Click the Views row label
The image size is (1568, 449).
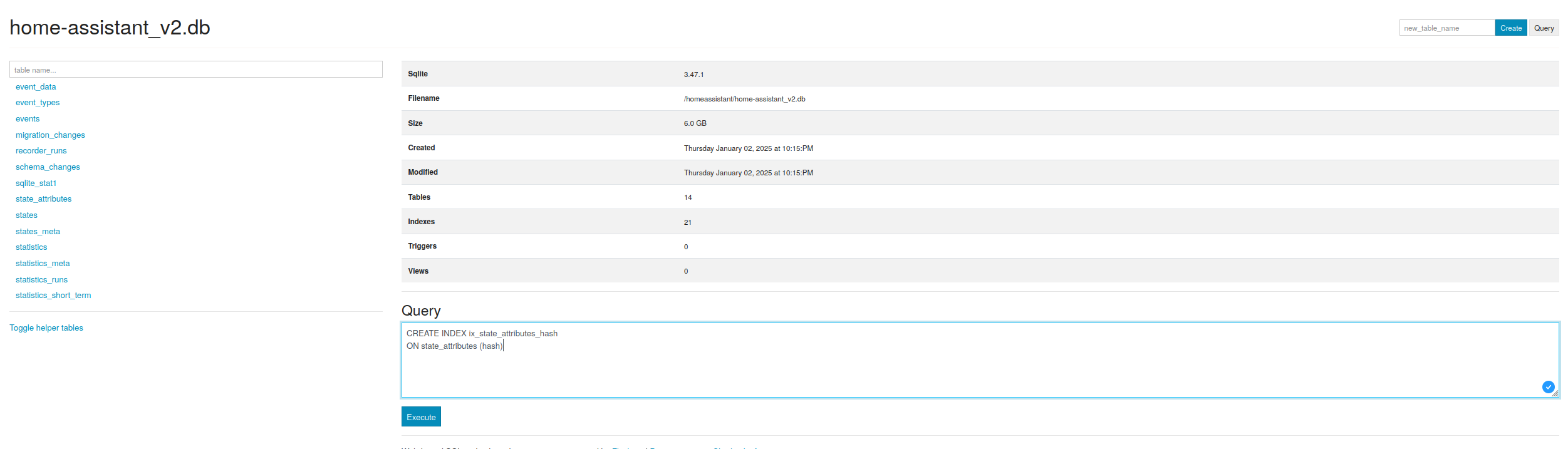[418, 271]
